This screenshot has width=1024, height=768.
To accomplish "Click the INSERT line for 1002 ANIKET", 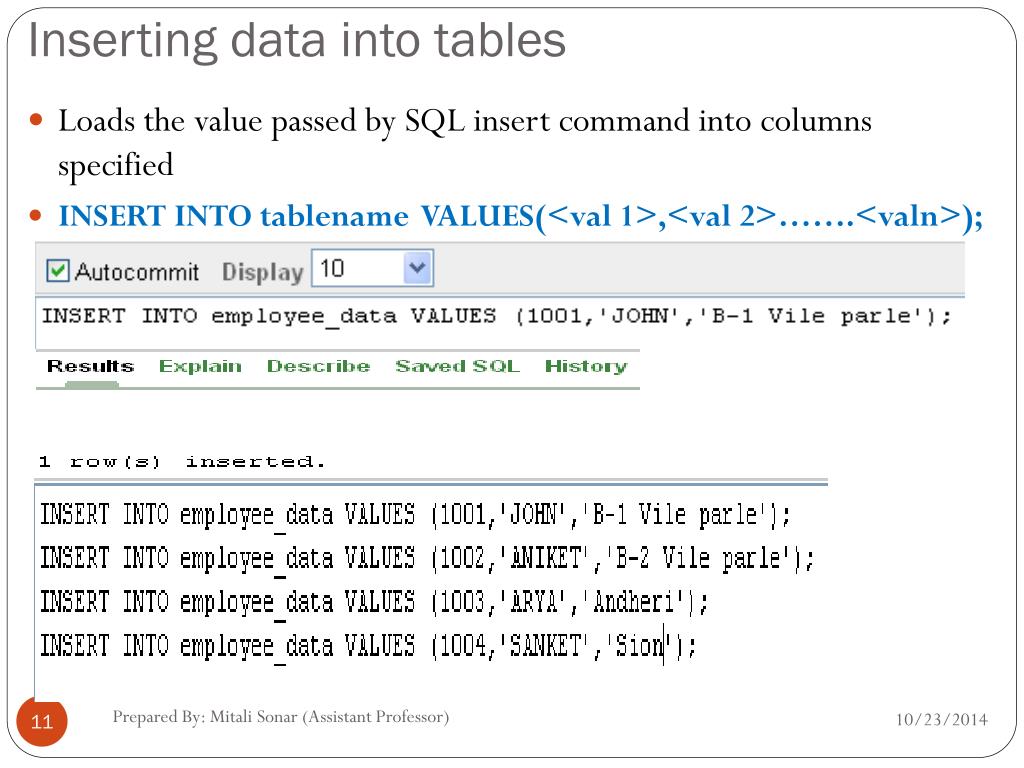I will click(427, 558).
